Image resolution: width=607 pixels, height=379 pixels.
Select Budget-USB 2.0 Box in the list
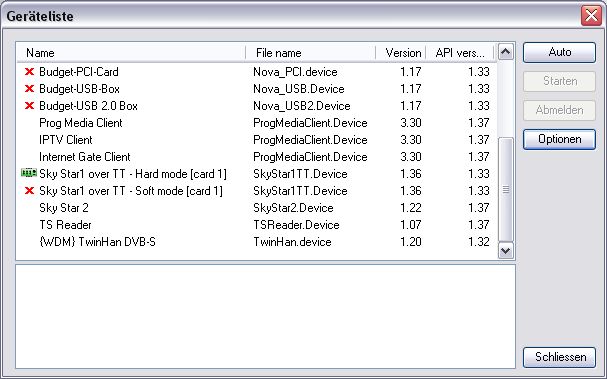[257, 106]
